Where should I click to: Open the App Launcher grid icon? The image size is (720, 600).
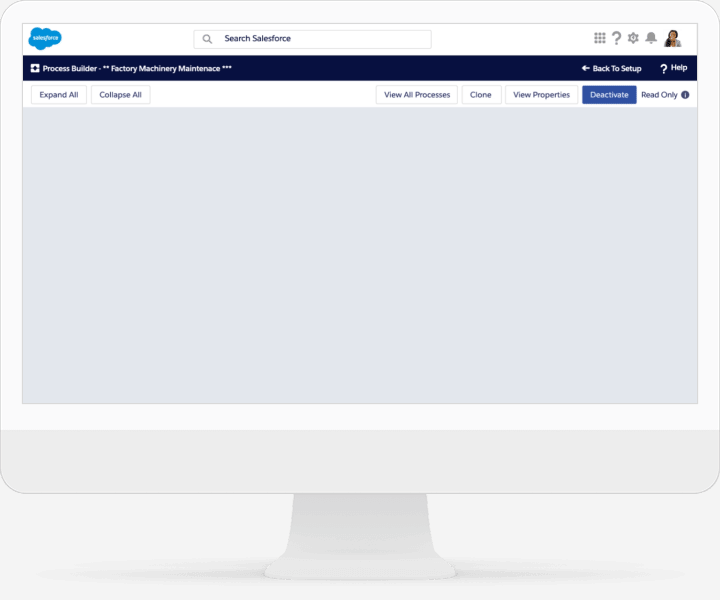[599, 38]
